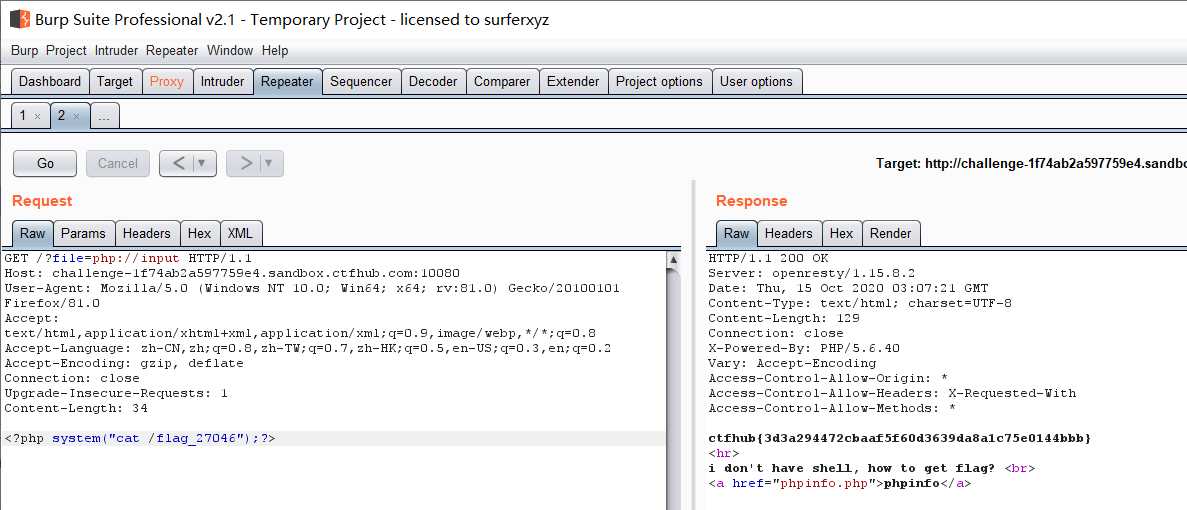Switch Response view to Headers
Viewport: 1187px width, 510px height.
[x=789, y=233]
